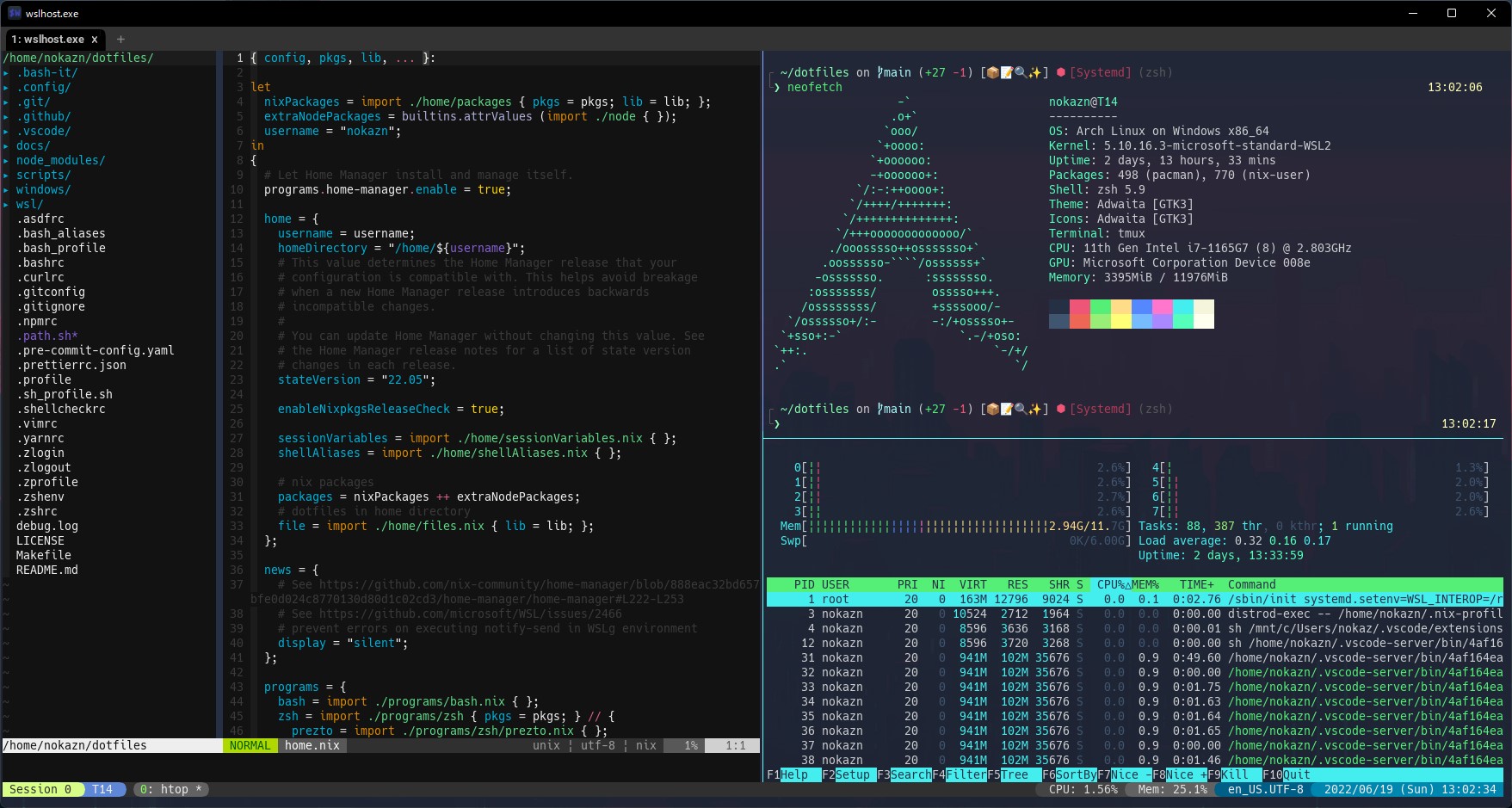Click home.nix filename in vim statusline
The width and height of the screenshot is (1512, 808).
click(x=312, y=745)
